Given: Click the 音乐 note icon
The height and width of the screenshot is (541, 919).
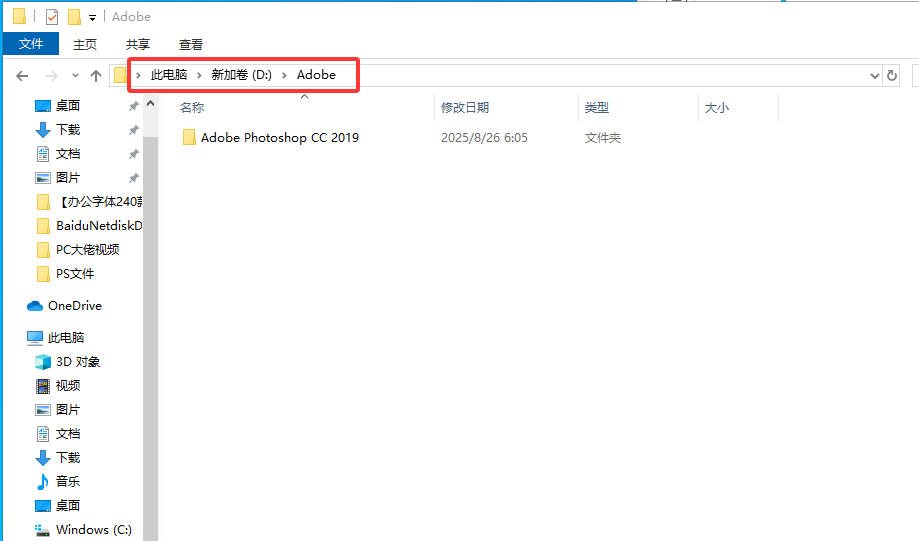Looking at the screenshot, I should 43,482.
